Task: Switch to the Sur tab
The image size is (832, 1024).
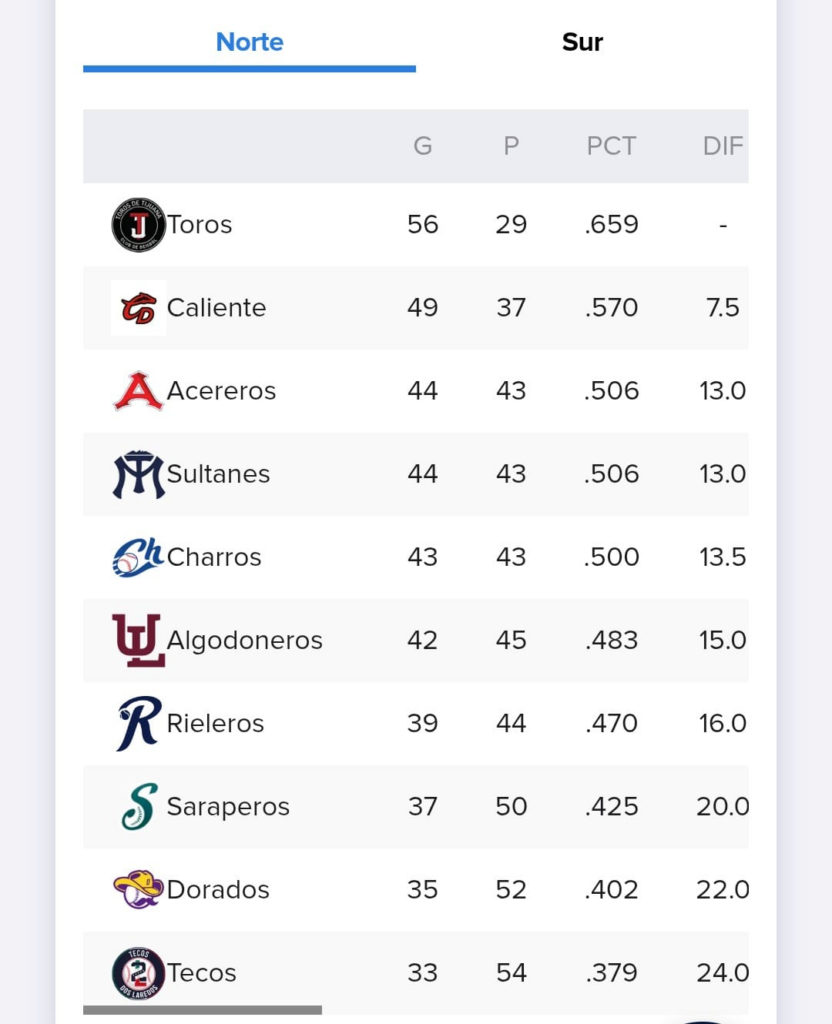Action: point(582,42)
